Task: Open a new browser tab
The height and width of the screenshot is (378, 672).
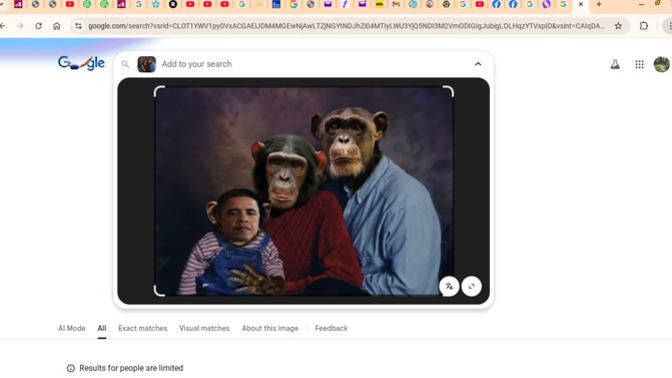Action: (599, 4)
